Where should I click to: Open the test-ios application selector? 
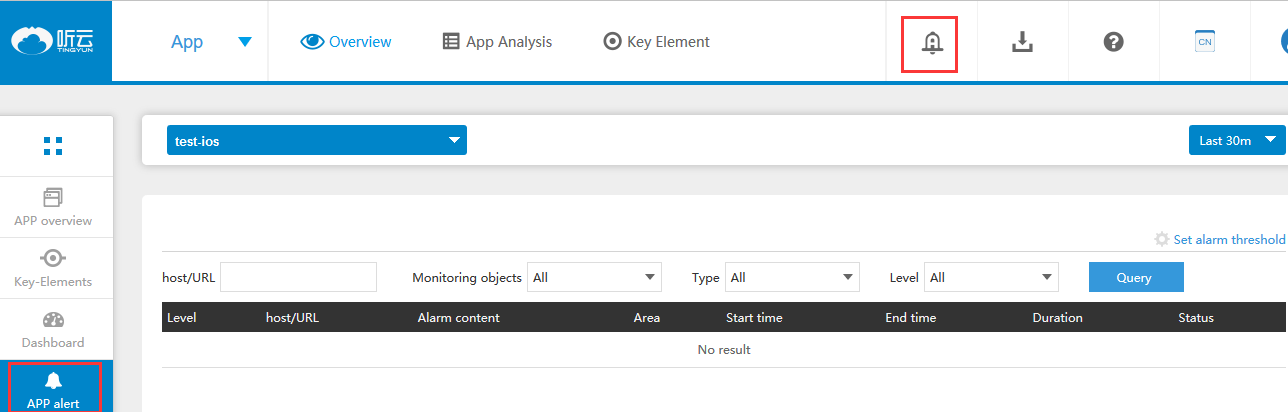click(316, 141)
